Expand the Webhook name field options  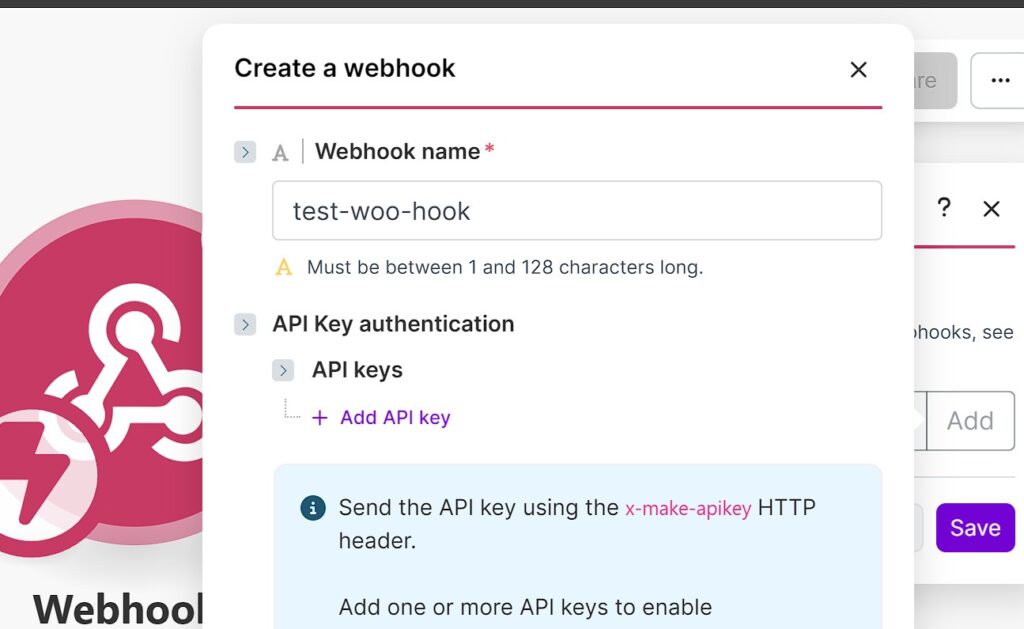coord(245,152)
